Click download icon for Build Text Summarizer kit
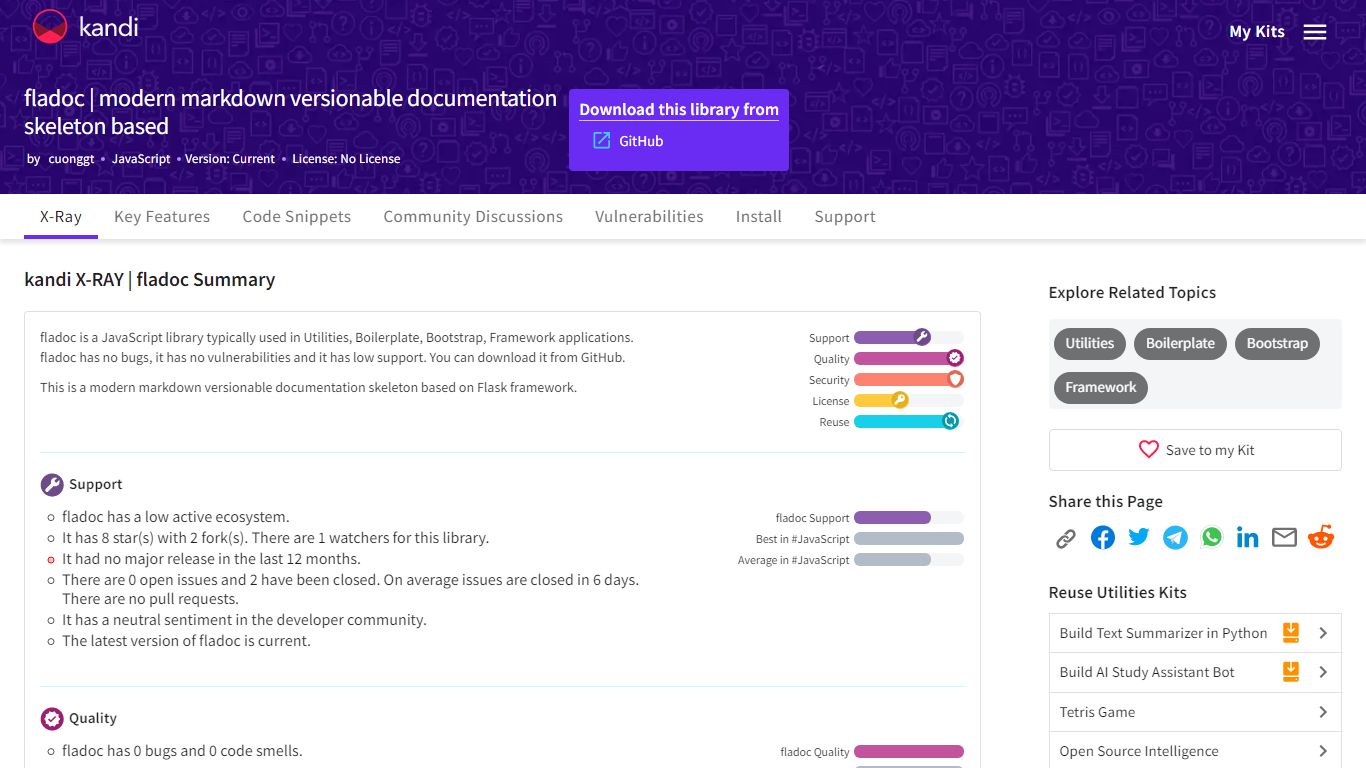 coord(1291,633)
